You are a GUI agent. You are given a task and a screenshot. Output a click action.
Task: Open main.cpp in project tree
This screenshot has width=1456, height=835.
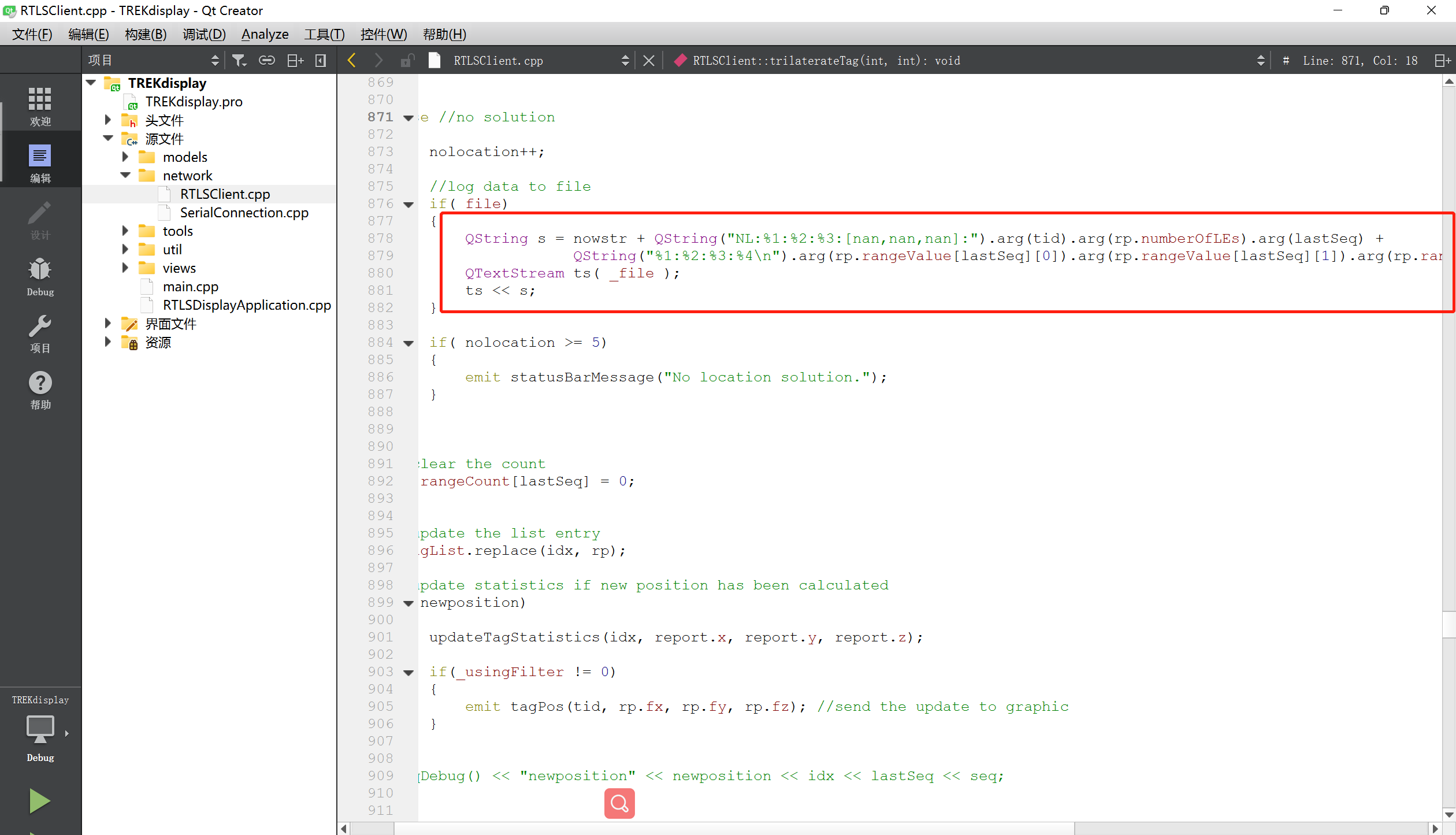tap(191, 286)
